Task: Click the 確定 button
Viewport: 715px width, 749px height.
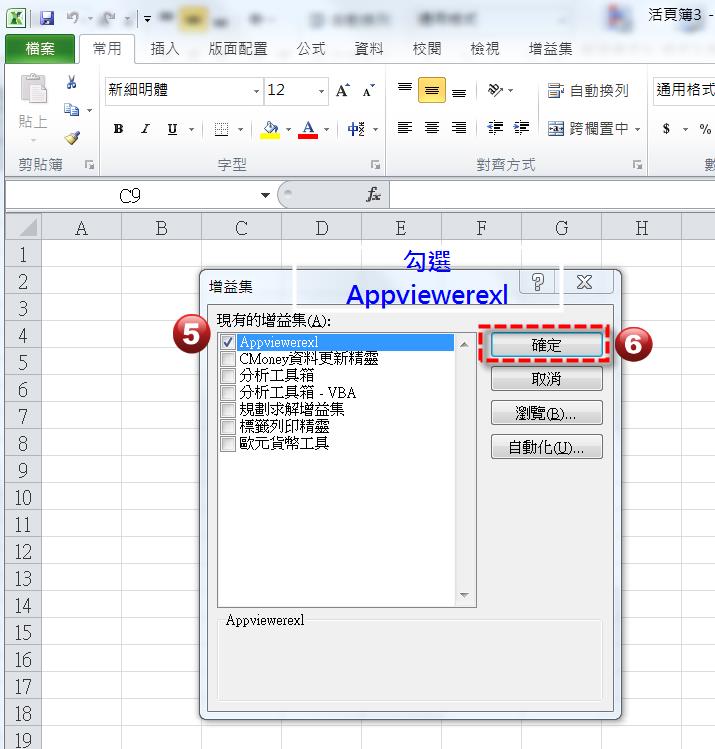Action: 546,344
